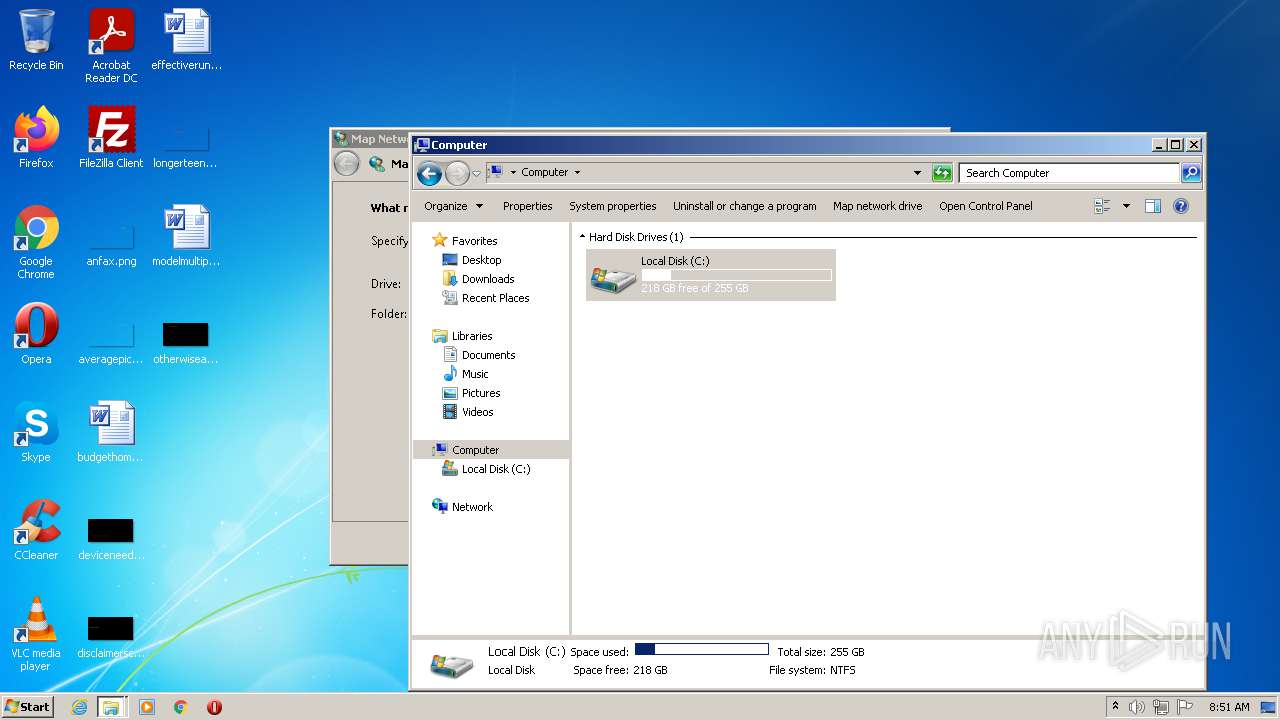Select the CCleaner desktop shortcut
Image resolution: width=1280 pixels, height=720 pixels.
pos(36,530)
